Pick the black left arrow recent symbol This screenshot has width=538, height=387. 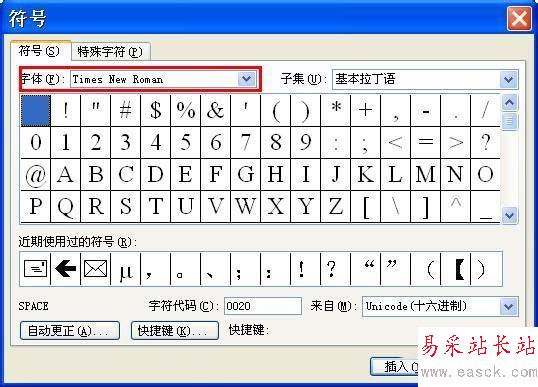(66, 269)
